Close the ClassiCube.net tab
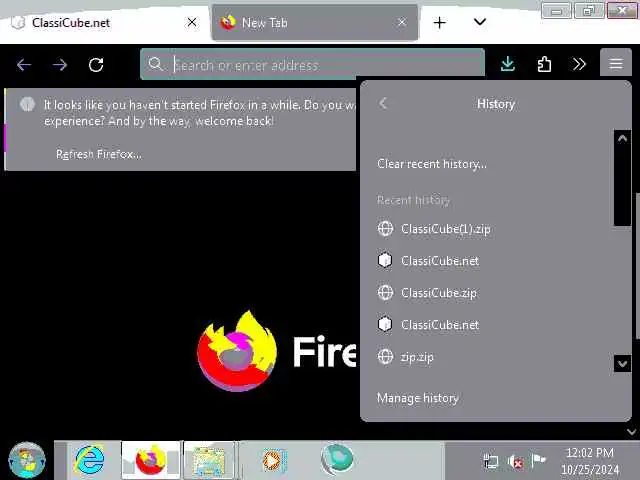The height and width of the screenshot is (480, 640). (x=192, y=22)
